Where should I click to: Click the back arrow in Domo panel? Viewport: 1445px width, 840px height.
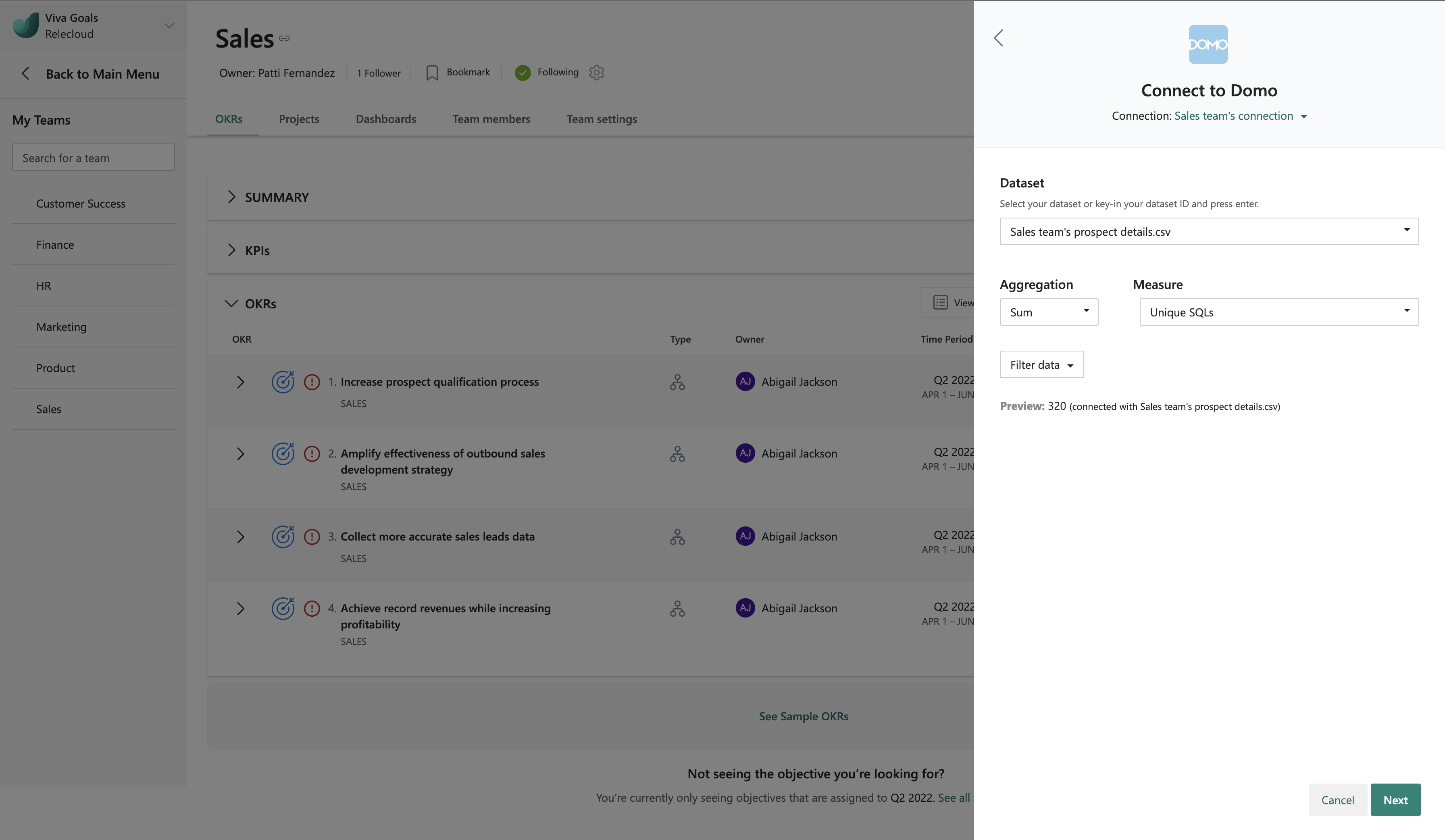998,38
